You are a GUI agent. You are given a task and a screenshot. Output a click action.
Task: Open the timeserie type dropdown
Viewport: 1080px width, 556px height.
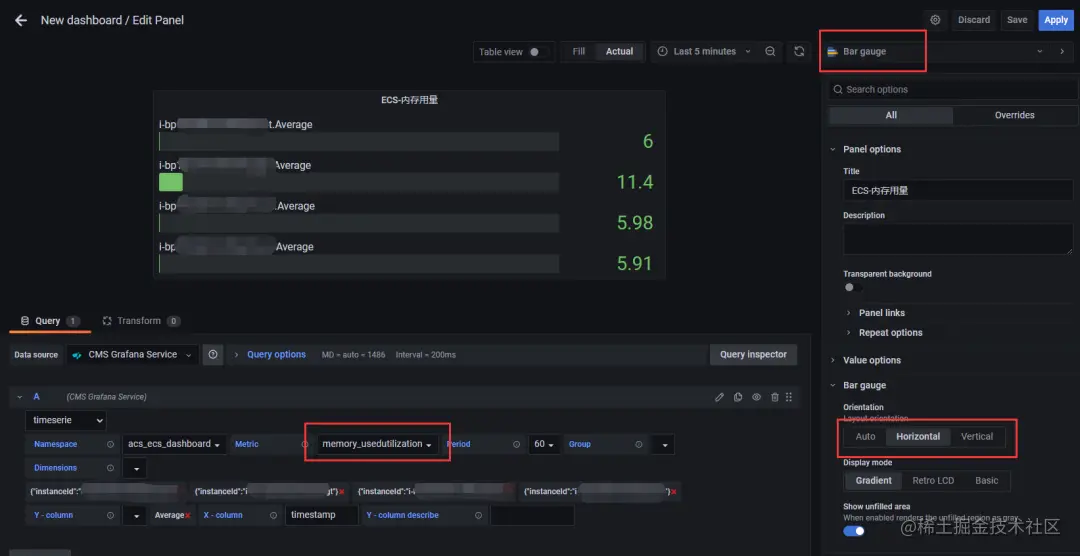[x=66, y=420]
